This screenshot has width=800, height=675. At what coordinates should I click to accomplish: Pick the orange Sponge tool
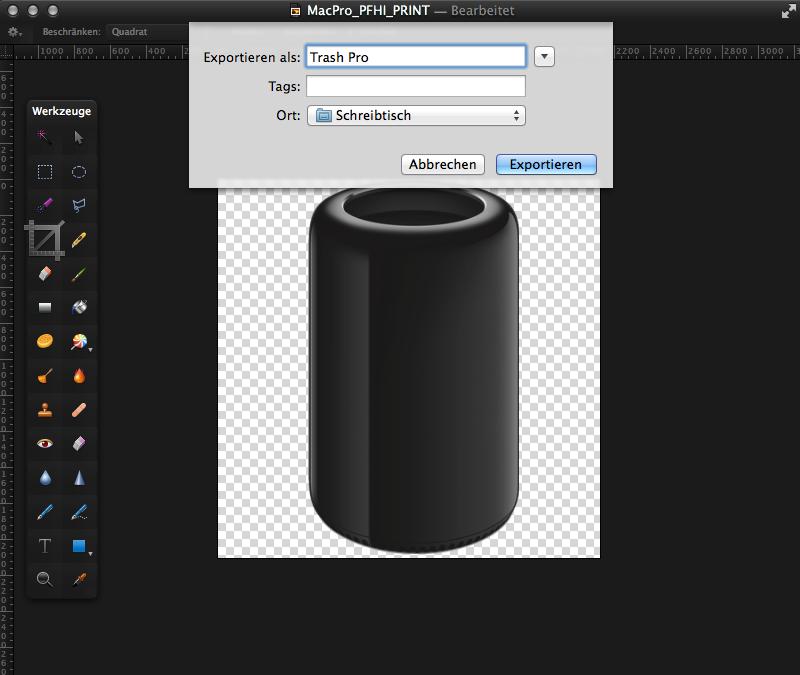(x=45, y=341)
